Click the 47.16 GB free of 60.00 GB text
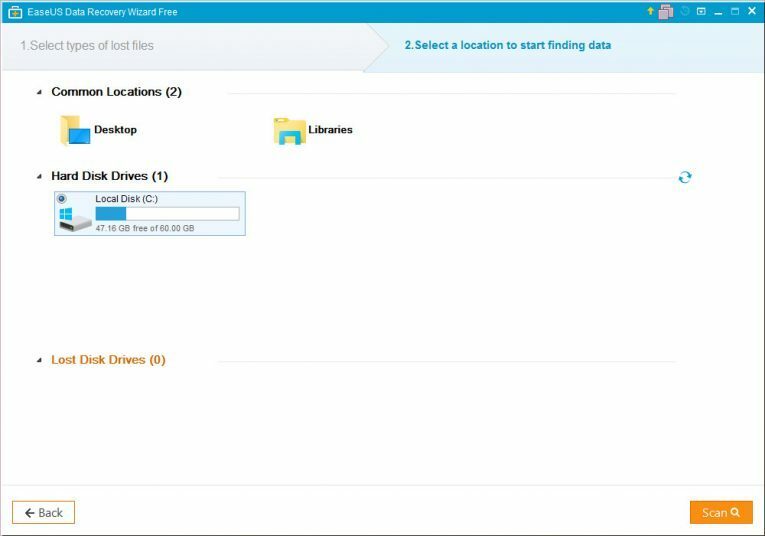The height and width of the screenshot is (536, 765). (145, 228)
